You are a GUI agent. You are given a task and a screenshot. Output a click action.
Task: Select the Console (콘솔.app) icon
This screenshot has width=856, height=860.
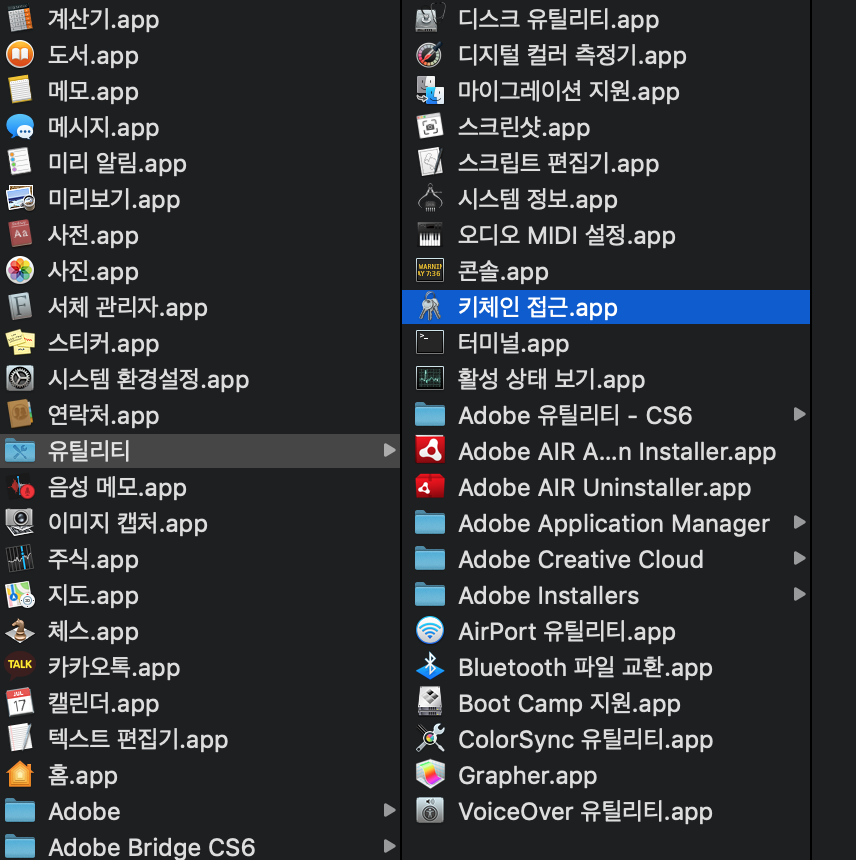(x=430, y=270)
